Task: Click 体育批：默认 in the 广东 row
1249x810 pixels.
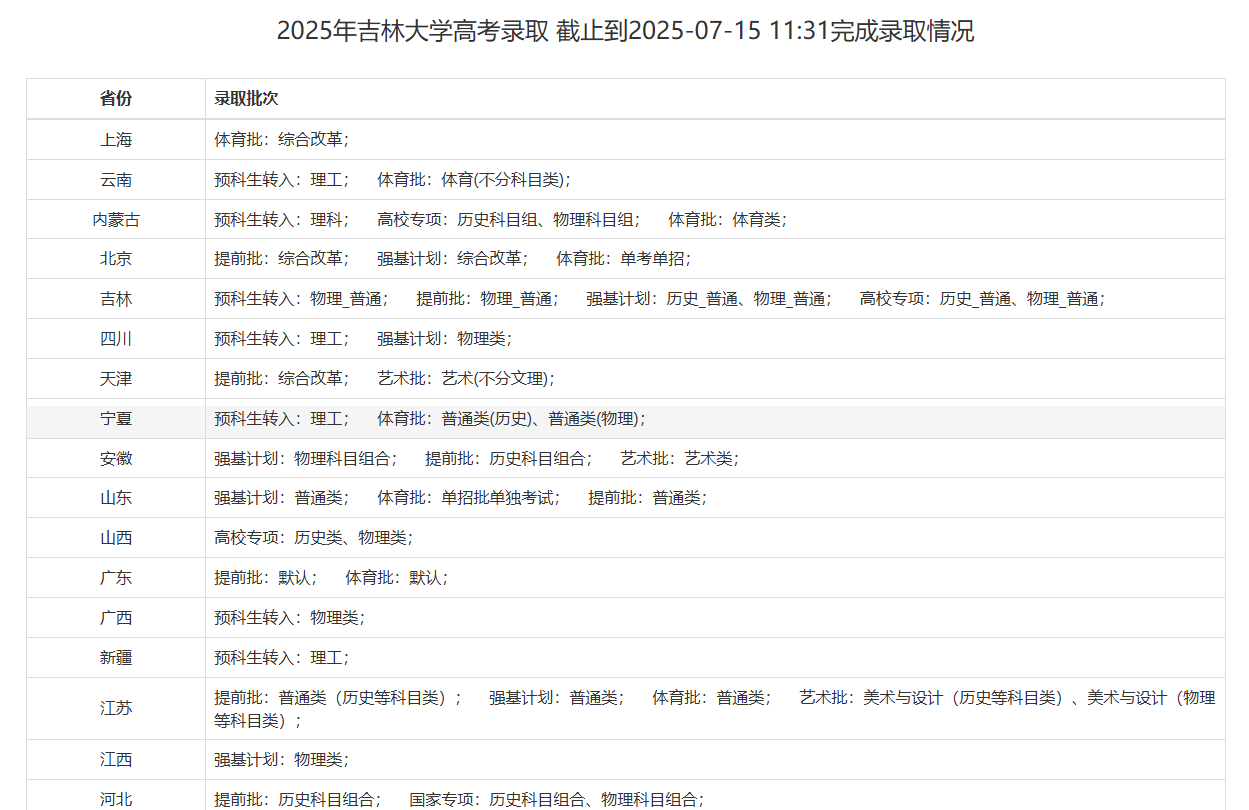Action: (x=396, y=578)
